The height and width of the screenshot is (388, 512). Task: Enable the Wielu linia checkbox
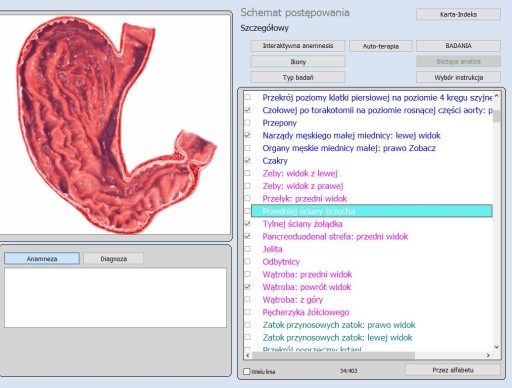pos(247,371)
